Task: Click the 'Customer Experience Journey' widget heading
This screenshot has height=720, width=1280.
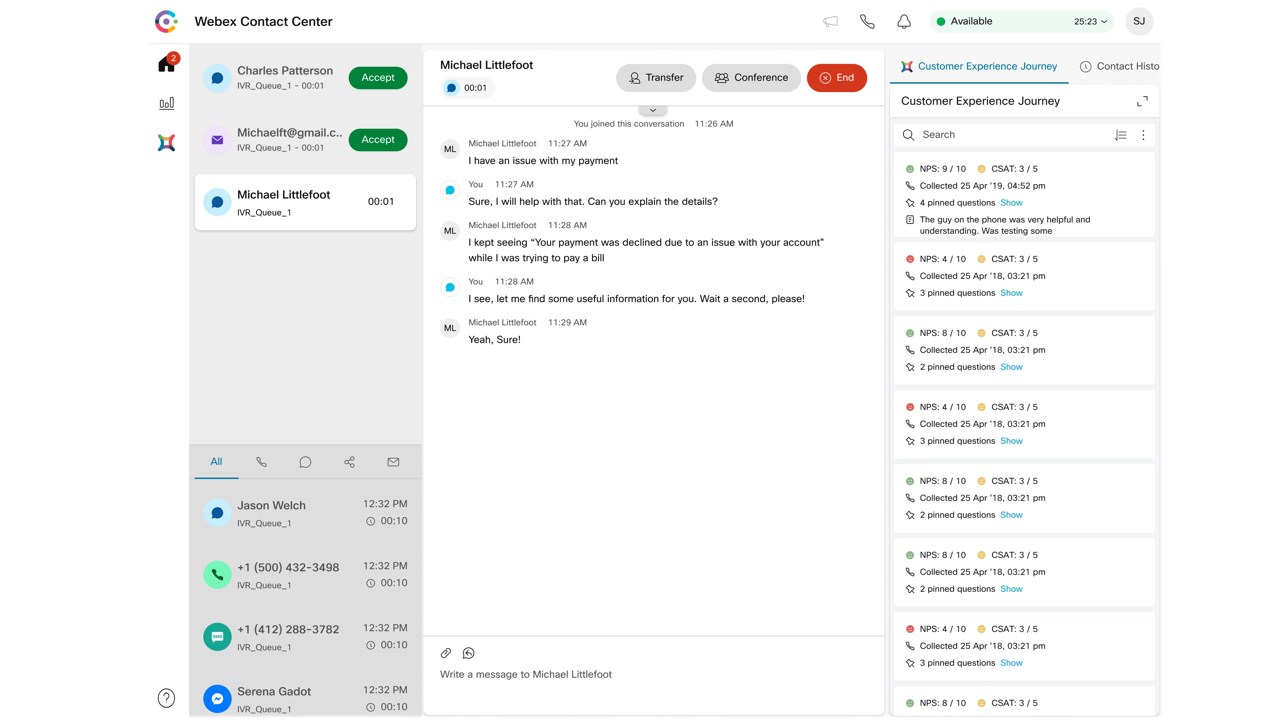Action: (980, 101)
